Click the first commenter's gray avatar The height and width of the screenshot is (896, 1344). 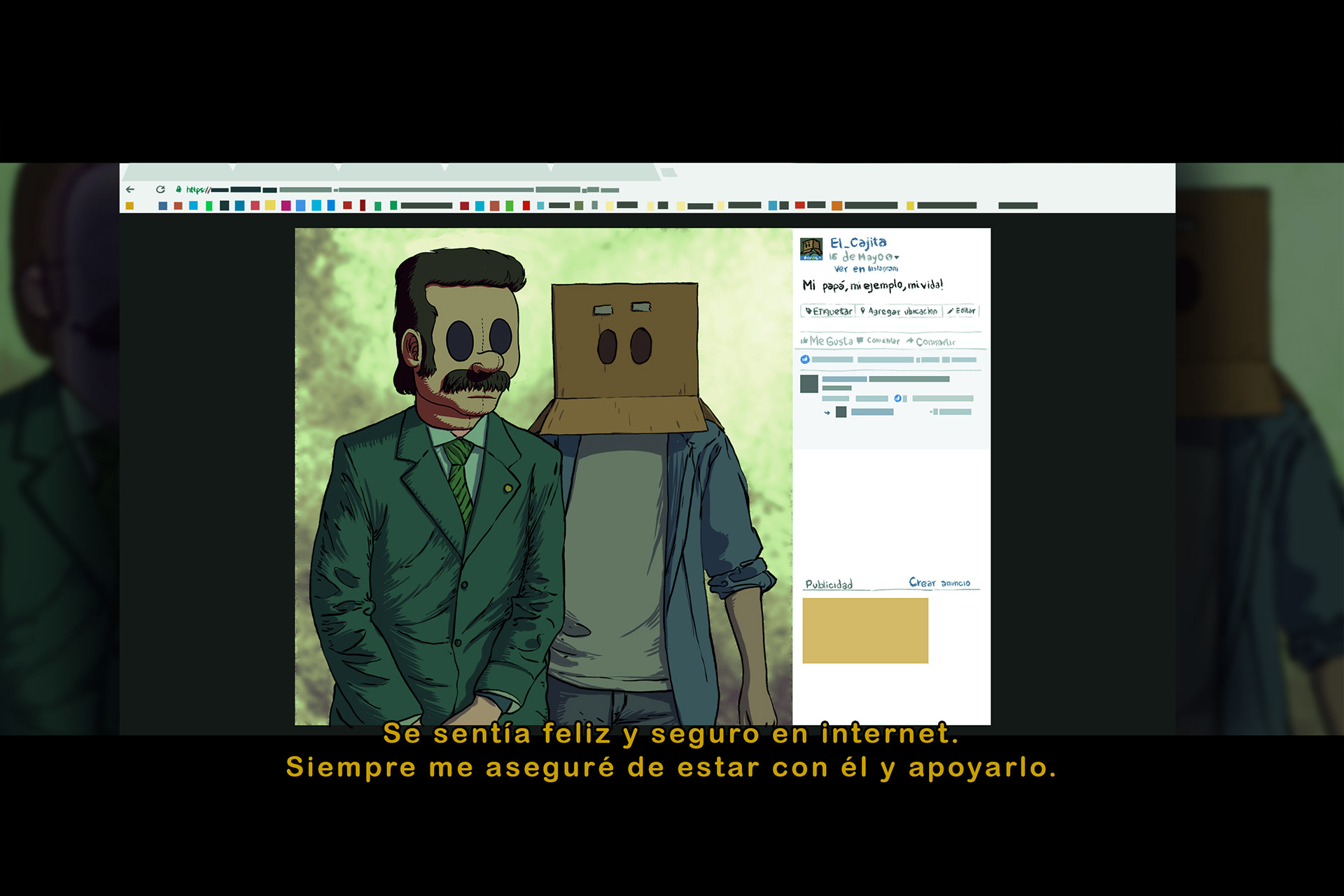coord(809,384)
